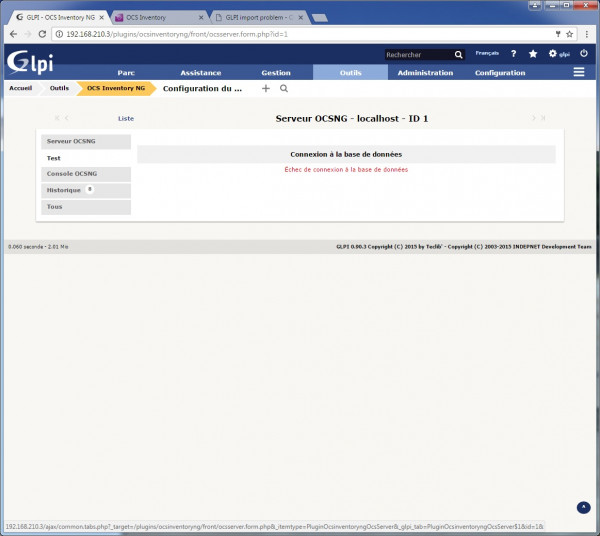600x536 pixels.
Task: Click the last-record navigation arrow
Action: coord(543,118)
